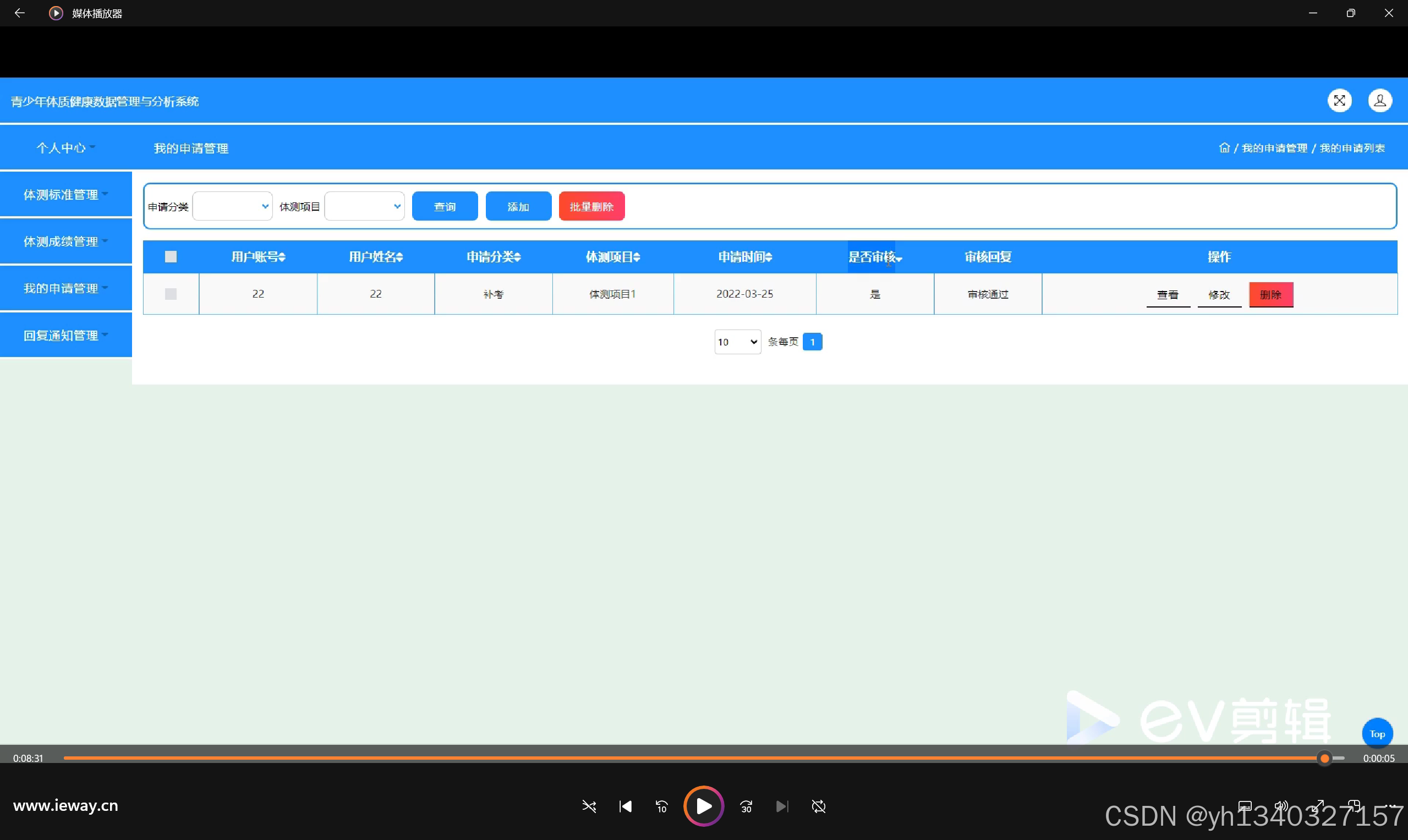Go back with the arrow icon
The width and height of the screenshot is (1408, 840).
click(x=19, y=13)
